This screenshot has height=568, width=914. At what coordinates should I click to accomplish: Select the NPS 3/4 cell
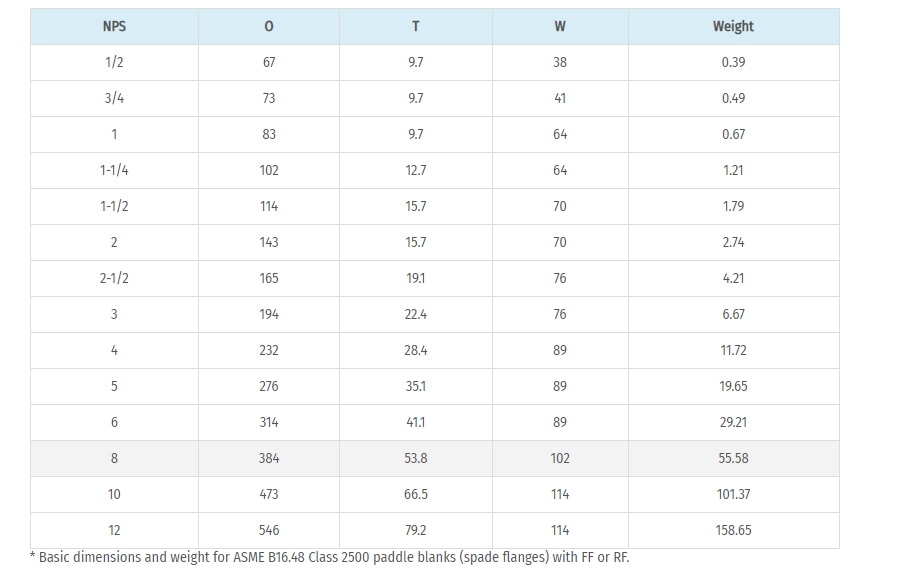[x=114, y=99]
